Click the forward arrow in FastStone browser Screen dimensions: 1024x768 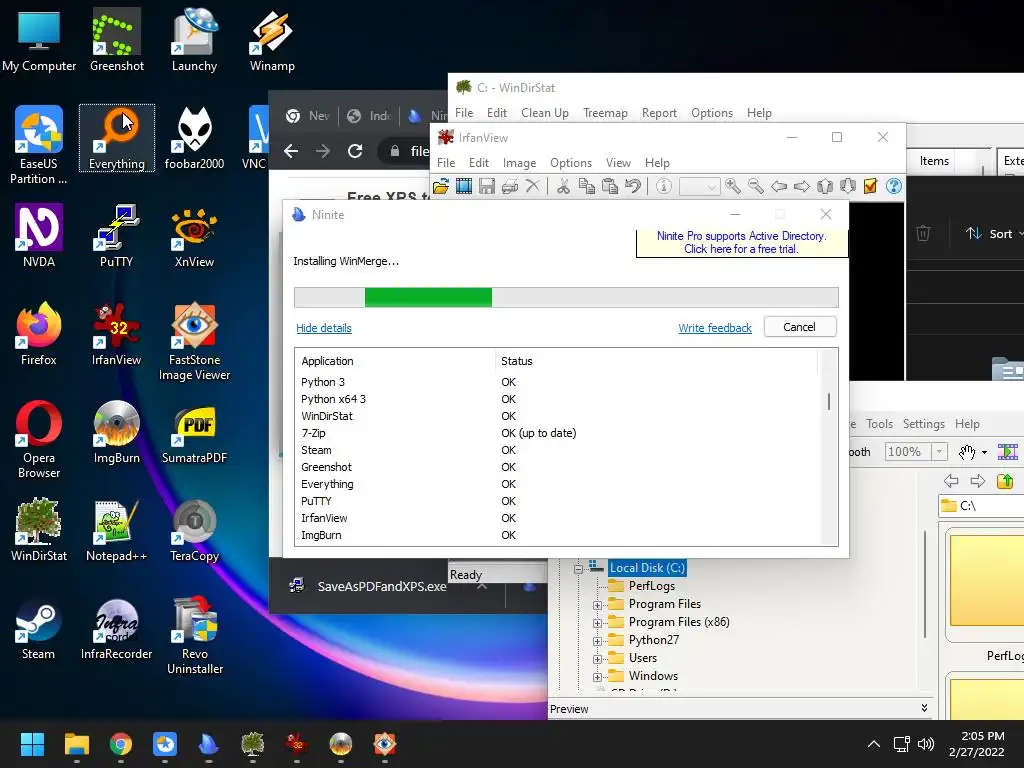click(977, 481)
